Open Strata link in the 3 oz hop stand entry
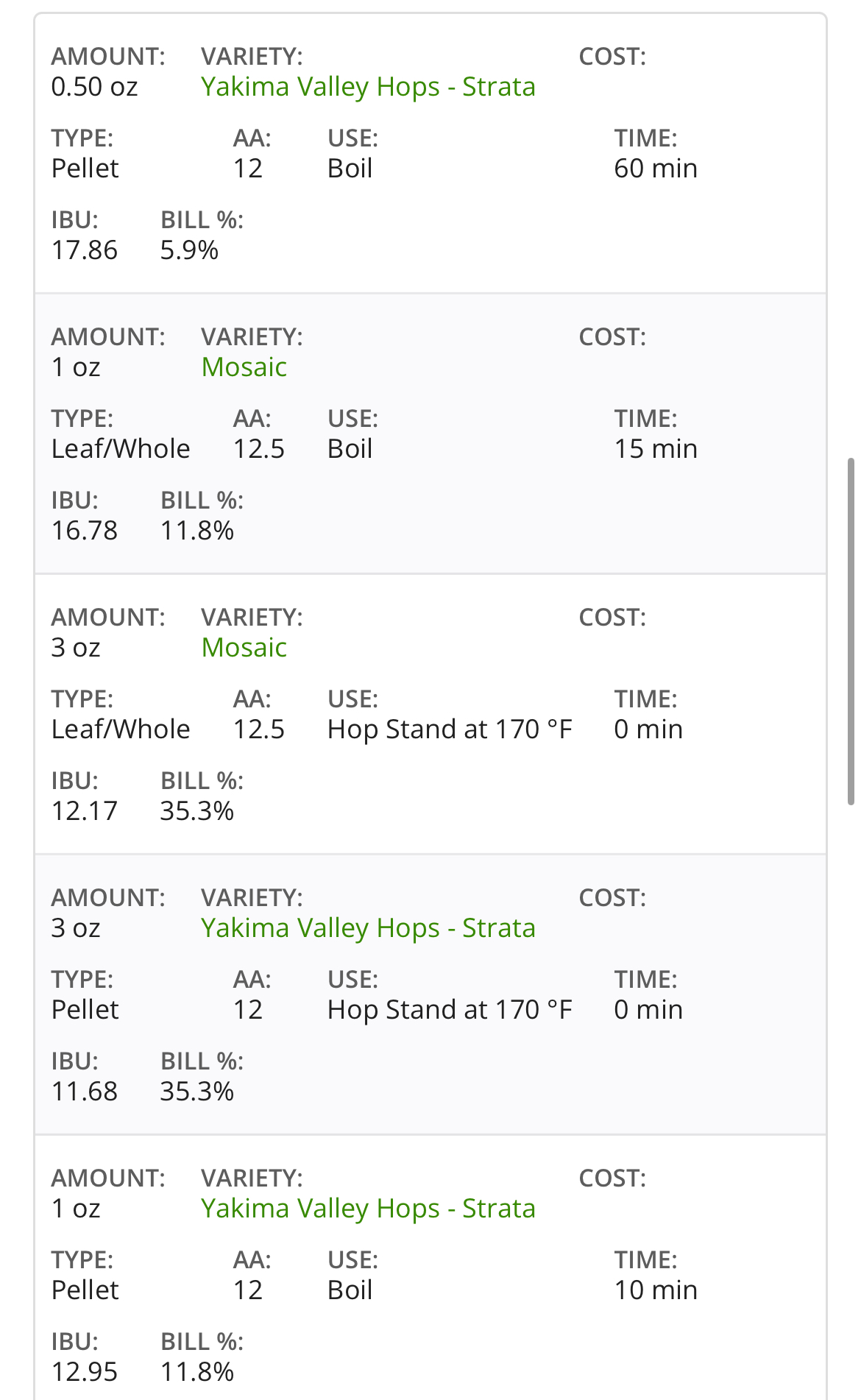This screenshot has height=1400, width=861. (368, 928)
